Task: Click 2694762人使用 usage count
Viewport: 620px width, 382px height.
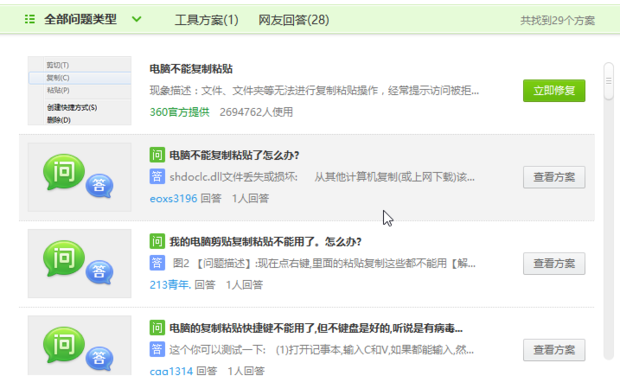Action: pos(256,112)
